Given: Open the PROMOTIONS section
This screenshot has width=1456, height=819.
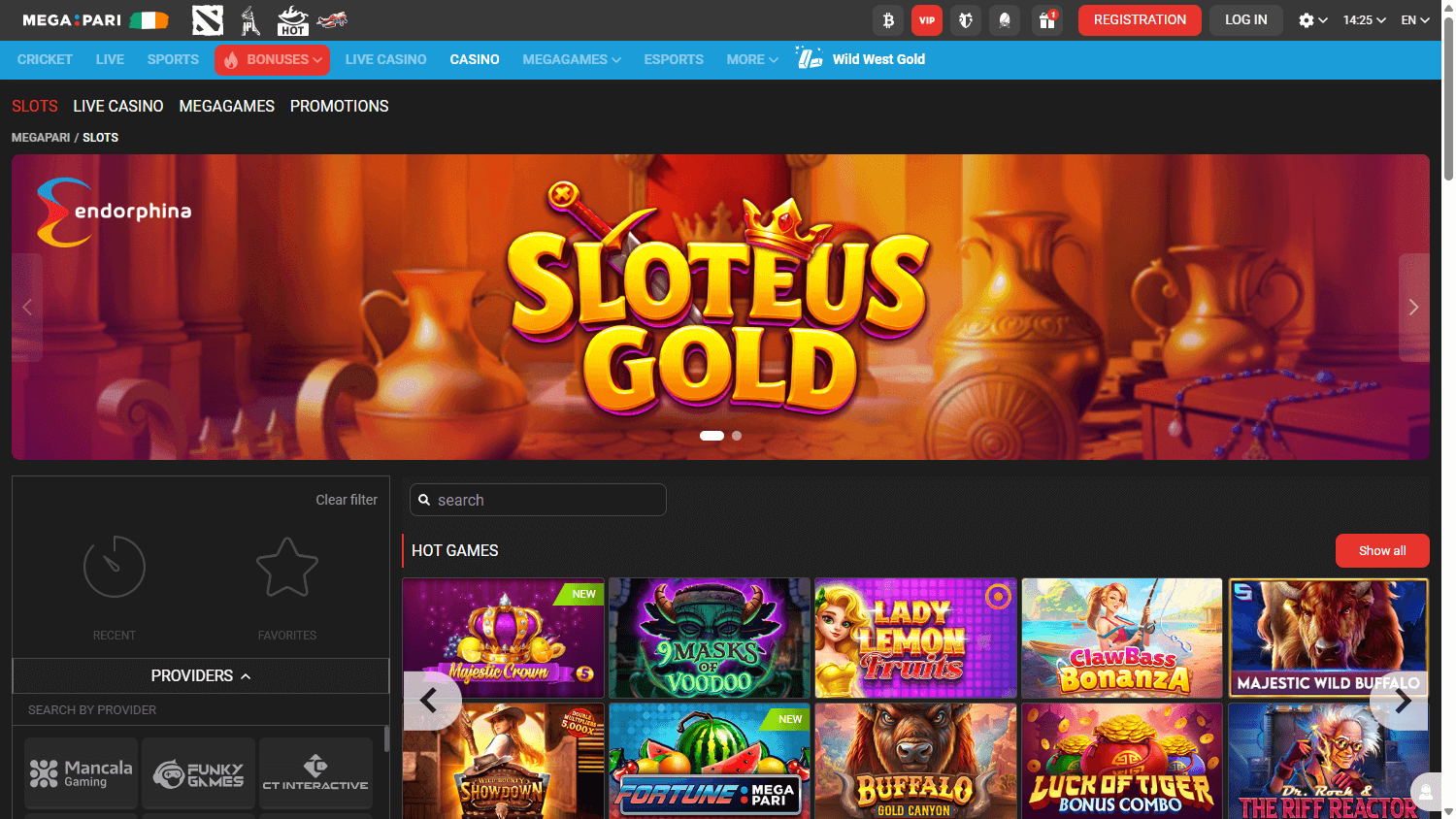Looking at the screenshot, I should point(339,106).
